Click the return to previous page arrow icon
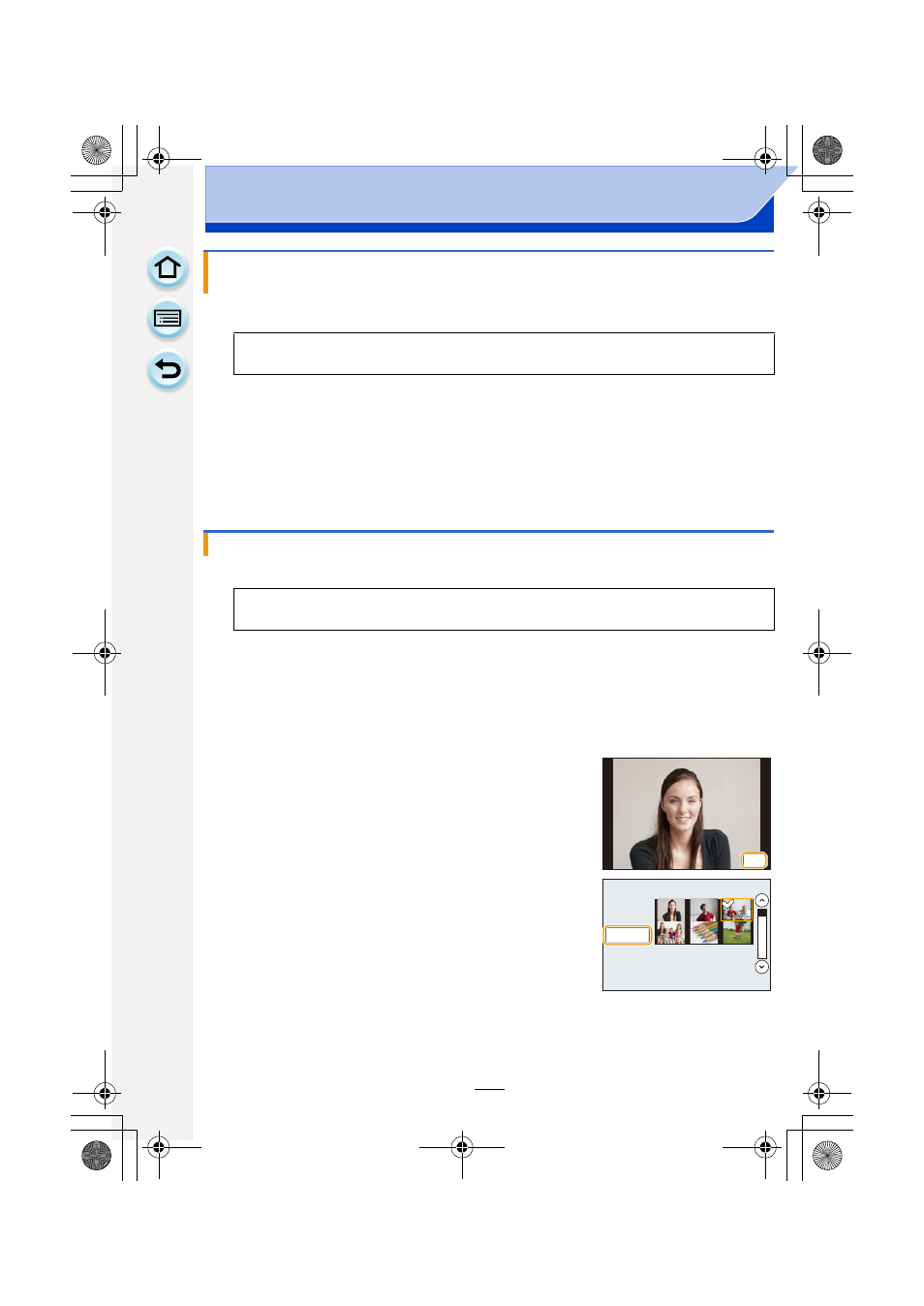Viewport: 924px width, 1306px height. 168,370
